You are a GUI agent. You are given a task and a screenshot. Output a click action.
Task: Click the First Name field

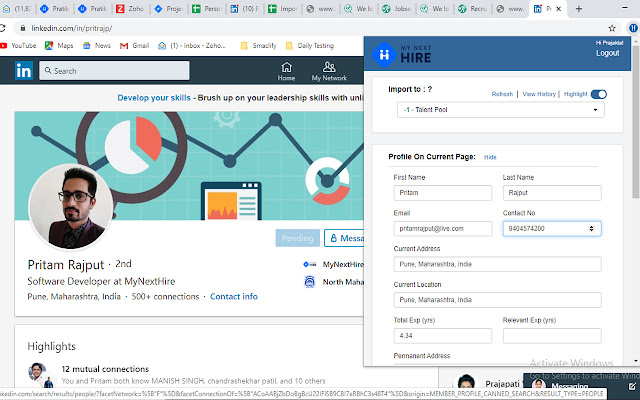(x=443, y=193)
